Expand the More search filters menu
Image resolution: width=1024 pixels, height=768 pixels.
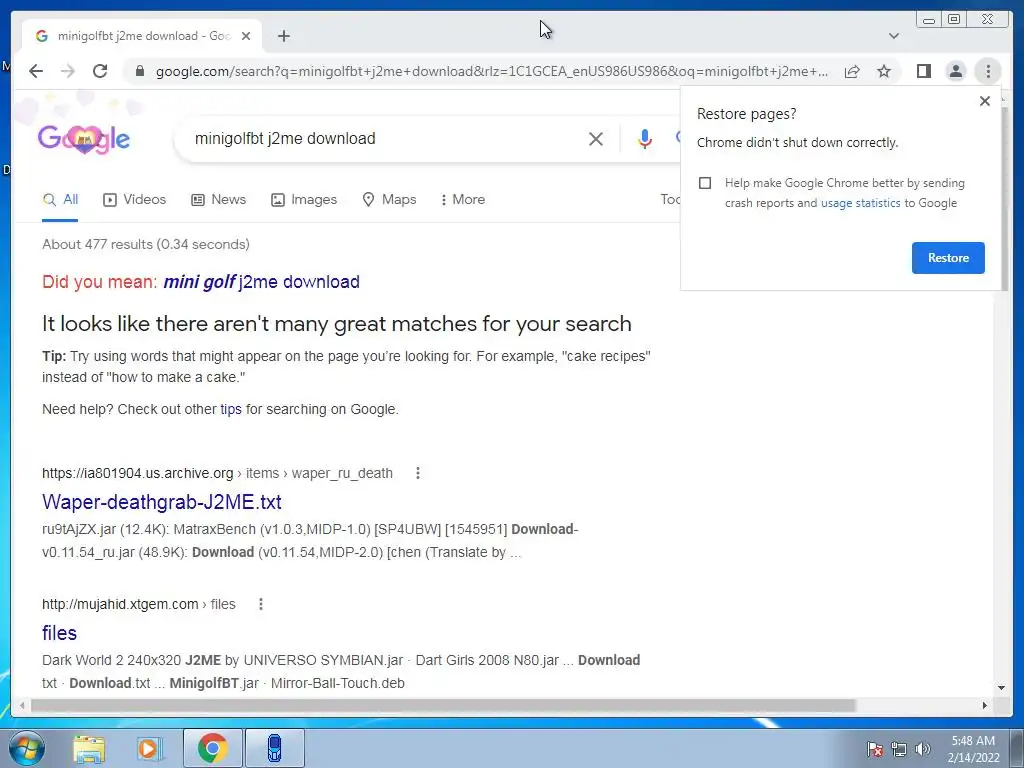462,200
